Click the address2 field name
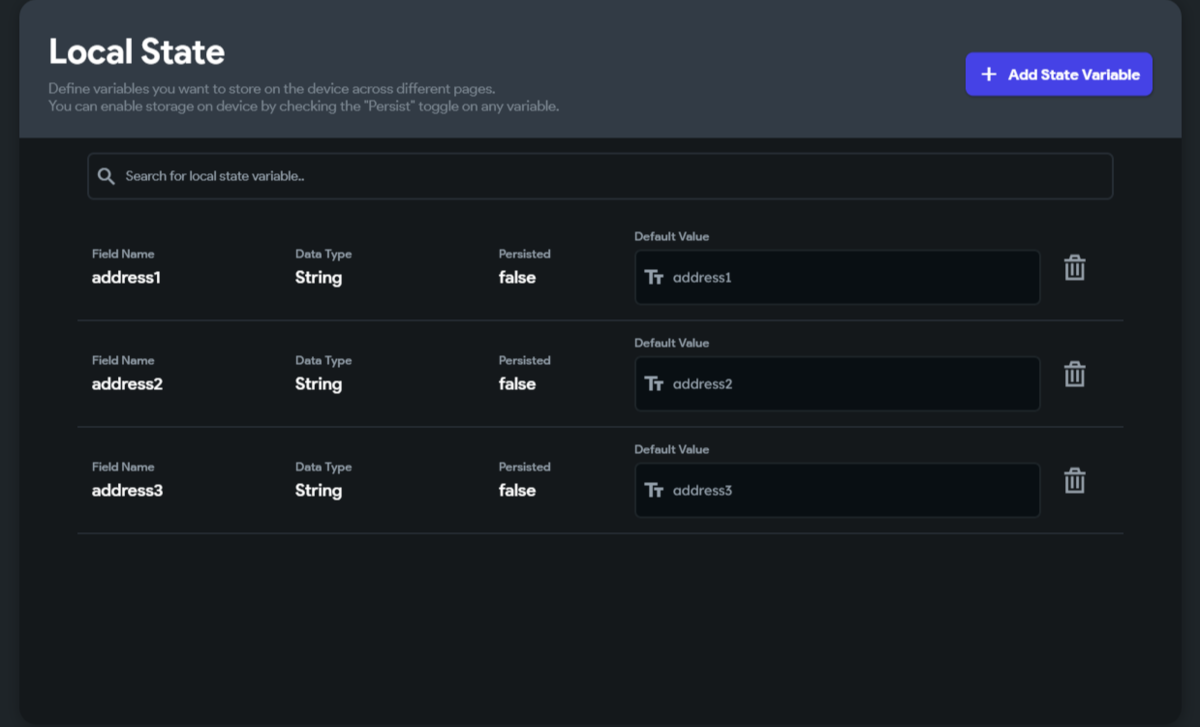The width and height of the screenshot is (1200, 727). pyautogui.click(x=127, y=384)
